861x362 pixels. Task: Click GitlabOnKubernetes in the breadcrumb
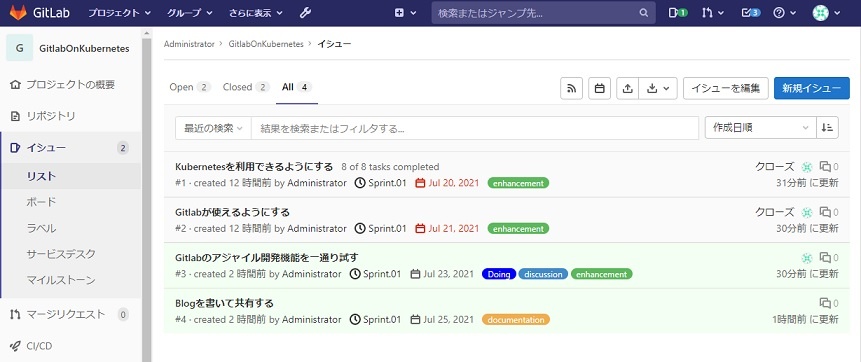click(266, 44)
